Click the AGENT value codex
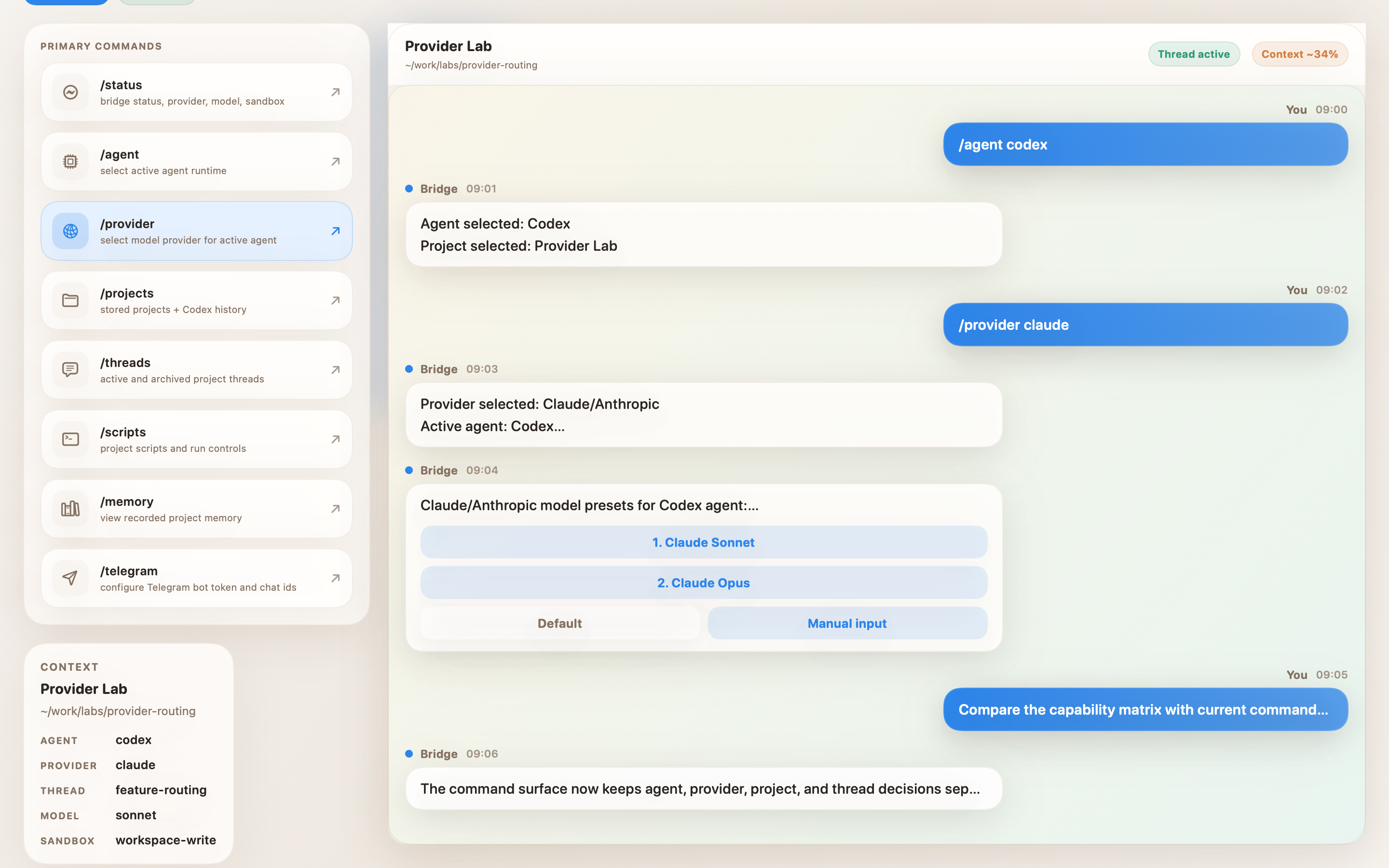This screenshot has height=868, width=1389. pyautogui.click(x=133, y=739)
